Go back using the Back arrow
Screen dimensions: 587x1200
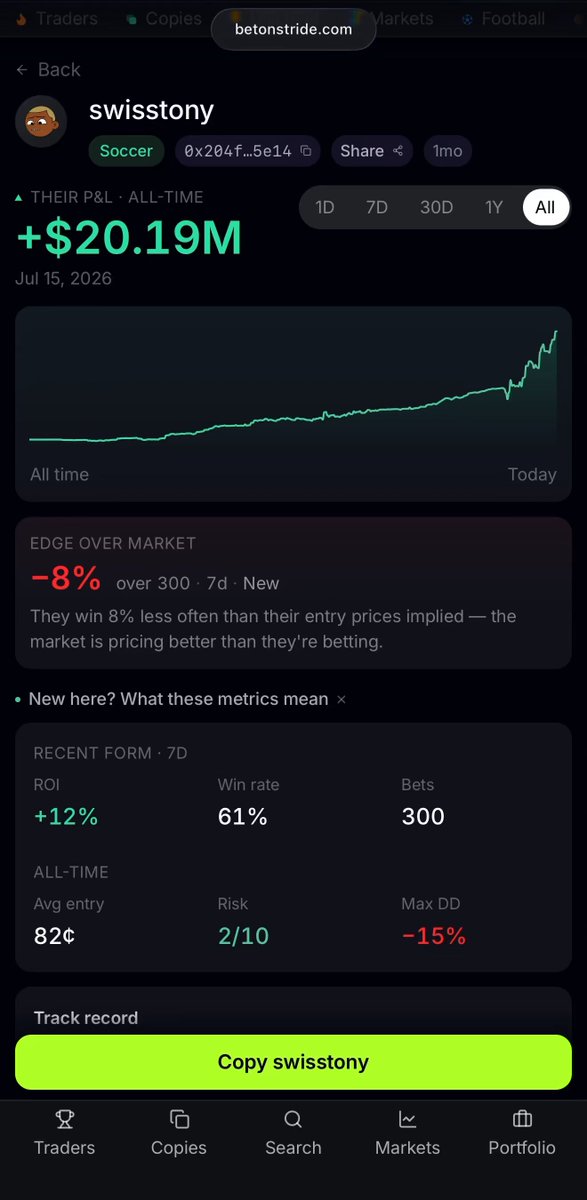pyautogui.click(x=48, y=69)
